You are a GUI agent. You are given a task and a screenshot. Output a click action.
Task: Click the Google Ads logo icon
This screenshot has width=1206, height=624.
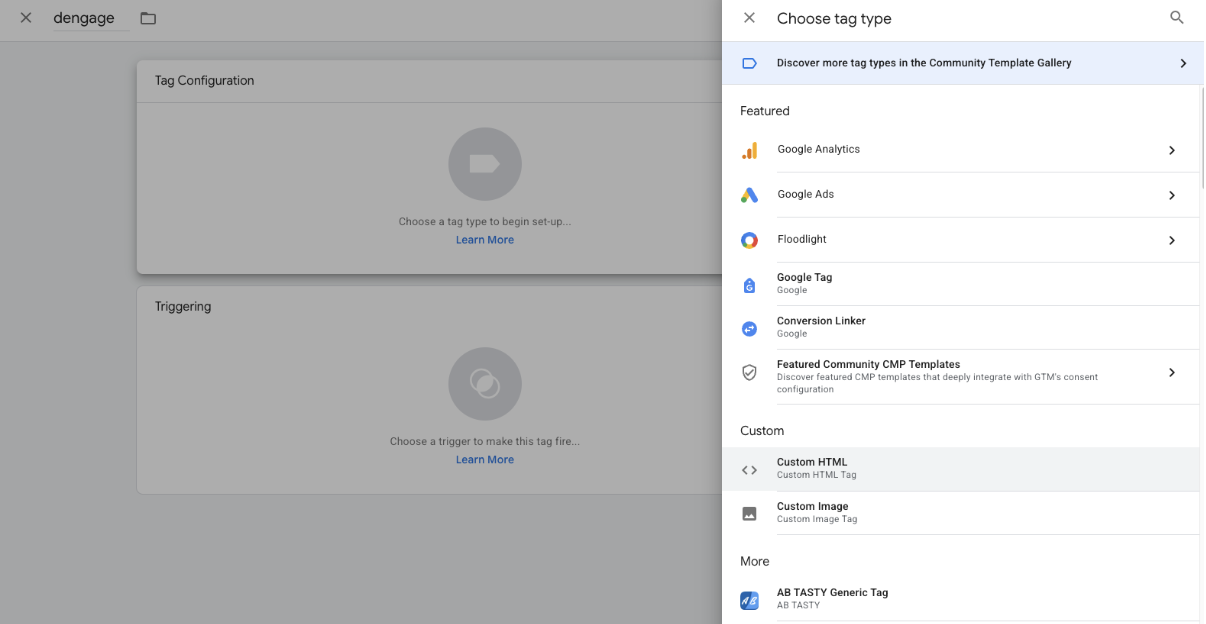pyautogui.click(x=749, y=195)
